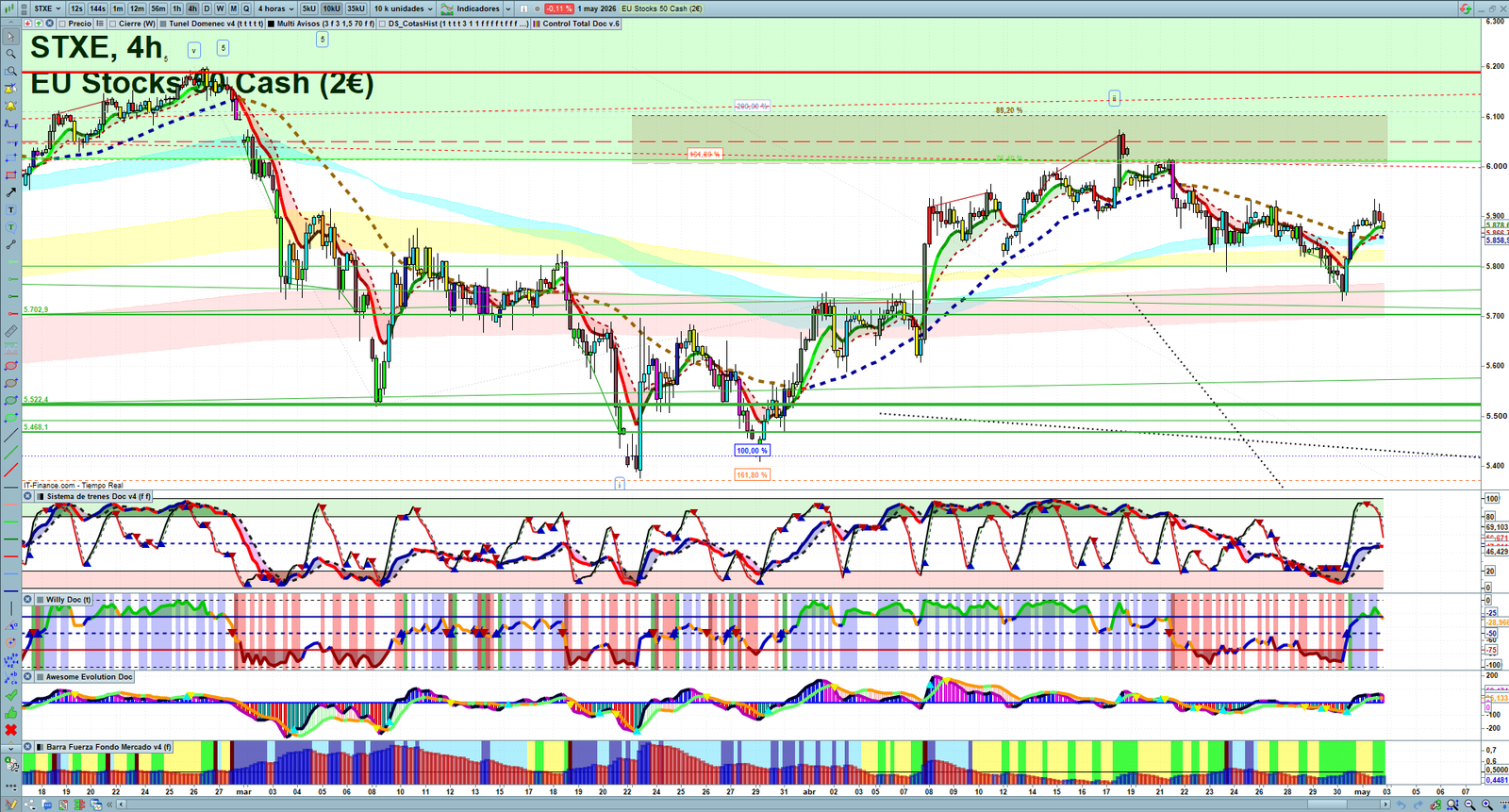This screenshot has height=812, width=1509.
Task: Click the 10kU units button
Action: 331,8
